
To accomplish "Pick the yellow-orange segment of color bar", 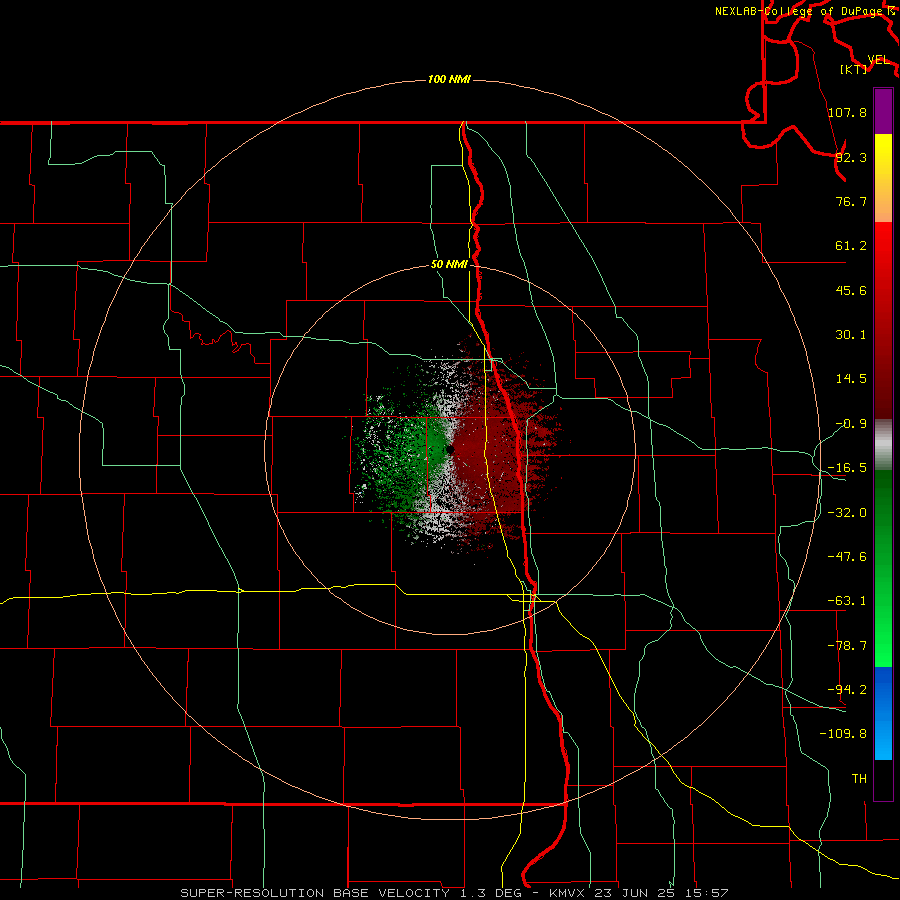I will tap(883, 178).
